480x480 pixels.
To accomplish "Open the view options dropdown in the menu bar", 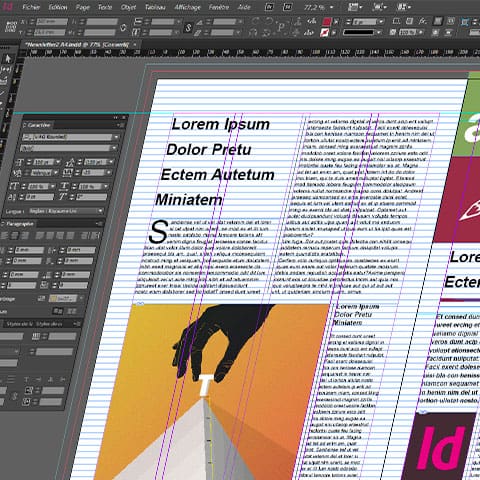I will [x=355, y=7].
